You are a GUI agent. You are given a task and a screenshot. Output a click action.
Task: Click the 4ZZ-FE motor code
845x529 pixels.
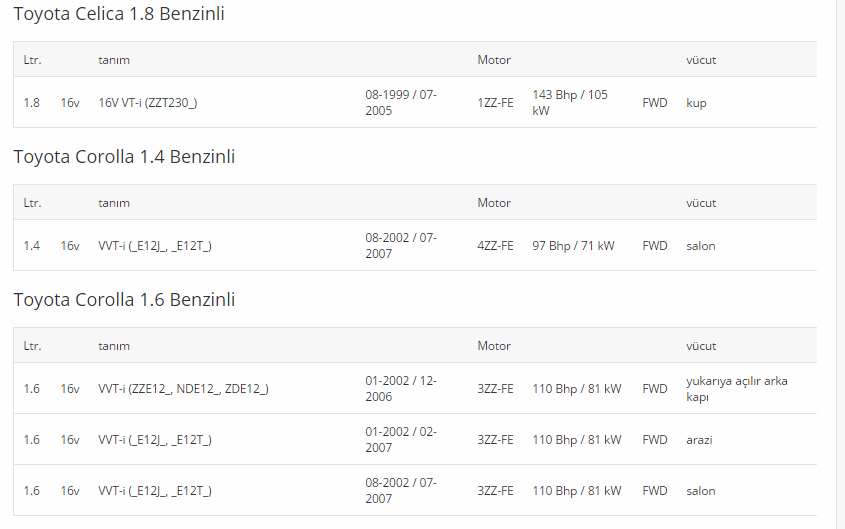click(495, 246)
